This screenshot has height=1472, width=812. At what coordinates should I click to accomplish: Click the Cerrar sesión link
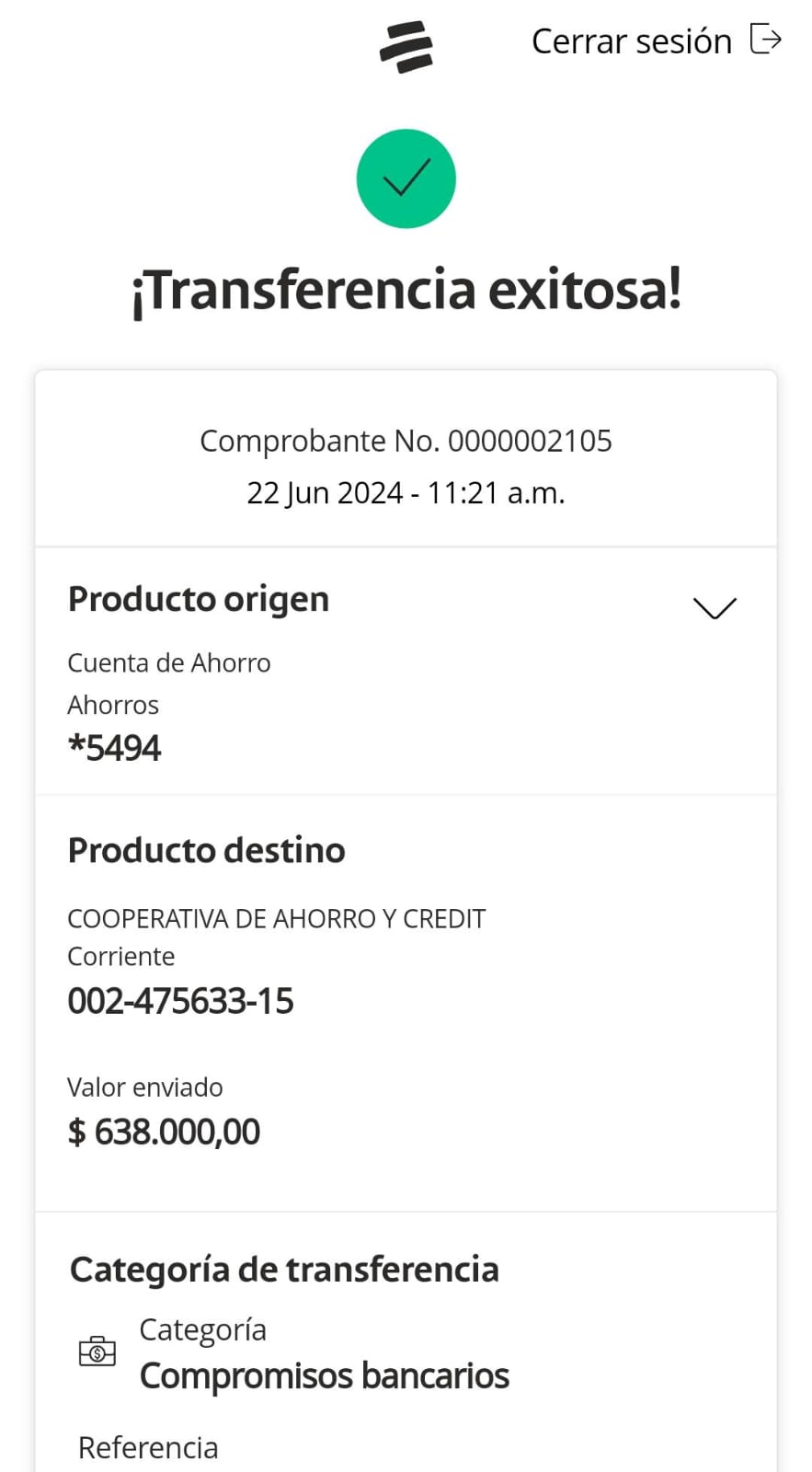631,41
